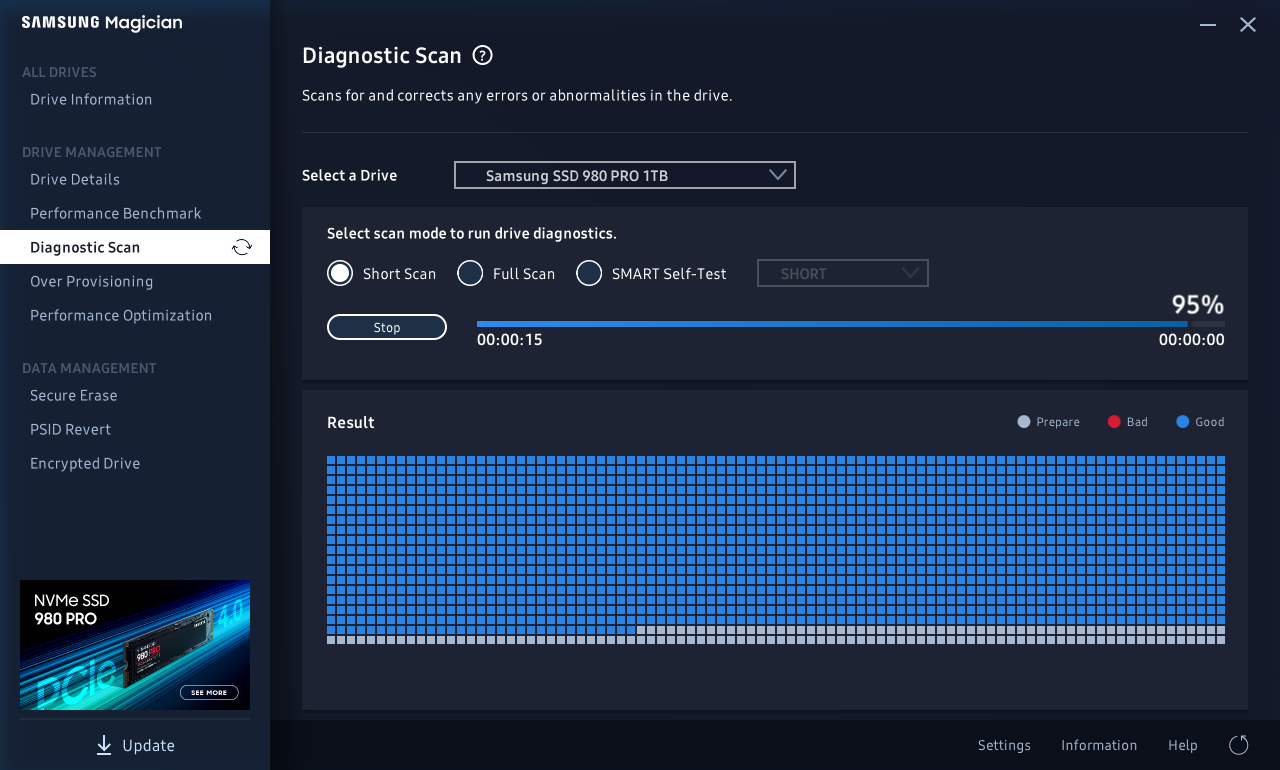Click the Select a Drive label
The width and height of the screenshot is (1280, 770).
pyautogui.click(x=350, y=175)
